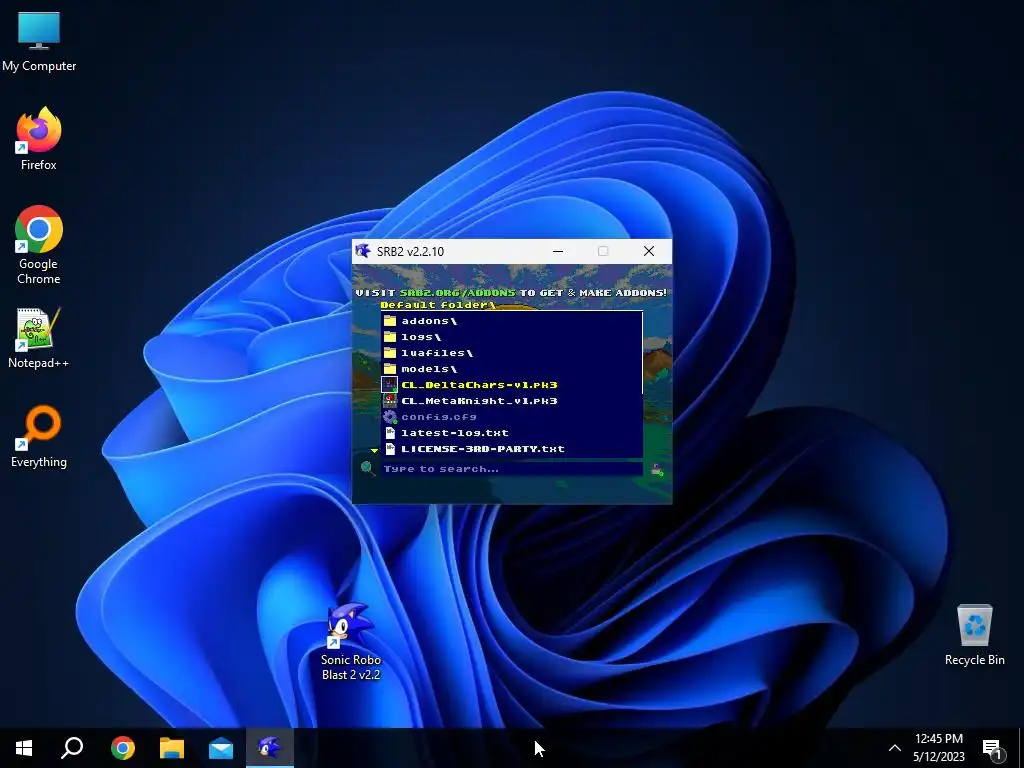1024x768 pixels.
Task: Click the yellow scroll-down arrow in file list
Action: 374,451
